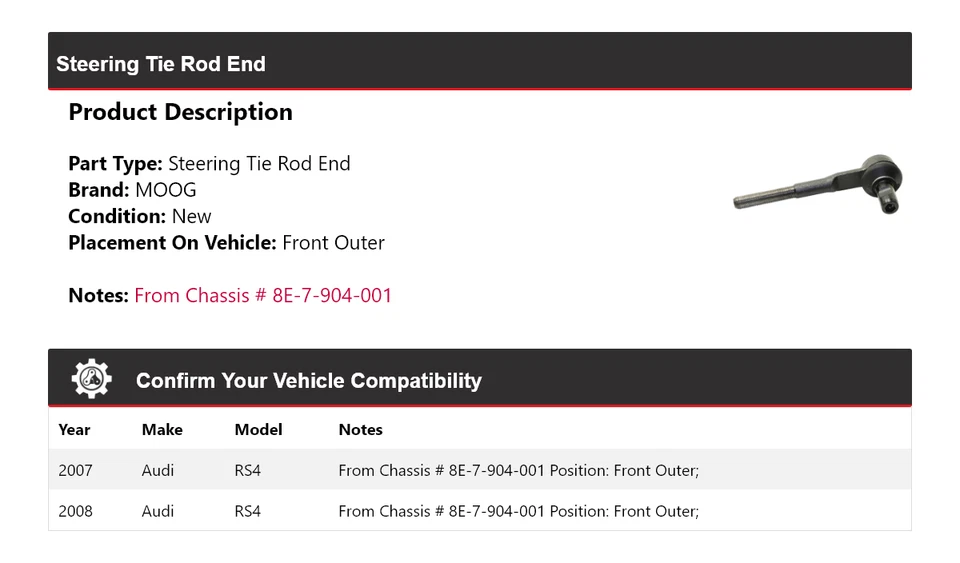Image resolution: width=960 pixels, height=563 pixels.
Task: Click the Condition New text
Action: click(x=140, y=216)
